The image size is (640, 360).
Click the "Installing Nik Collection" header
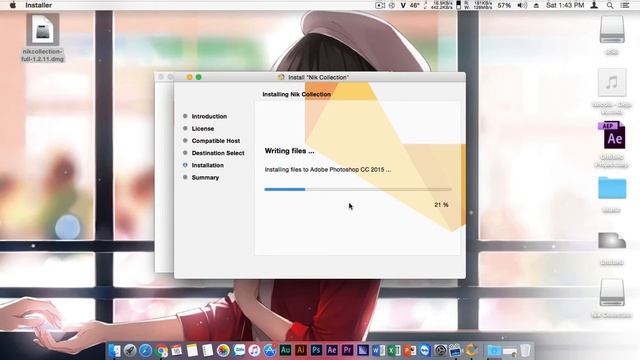296,94
